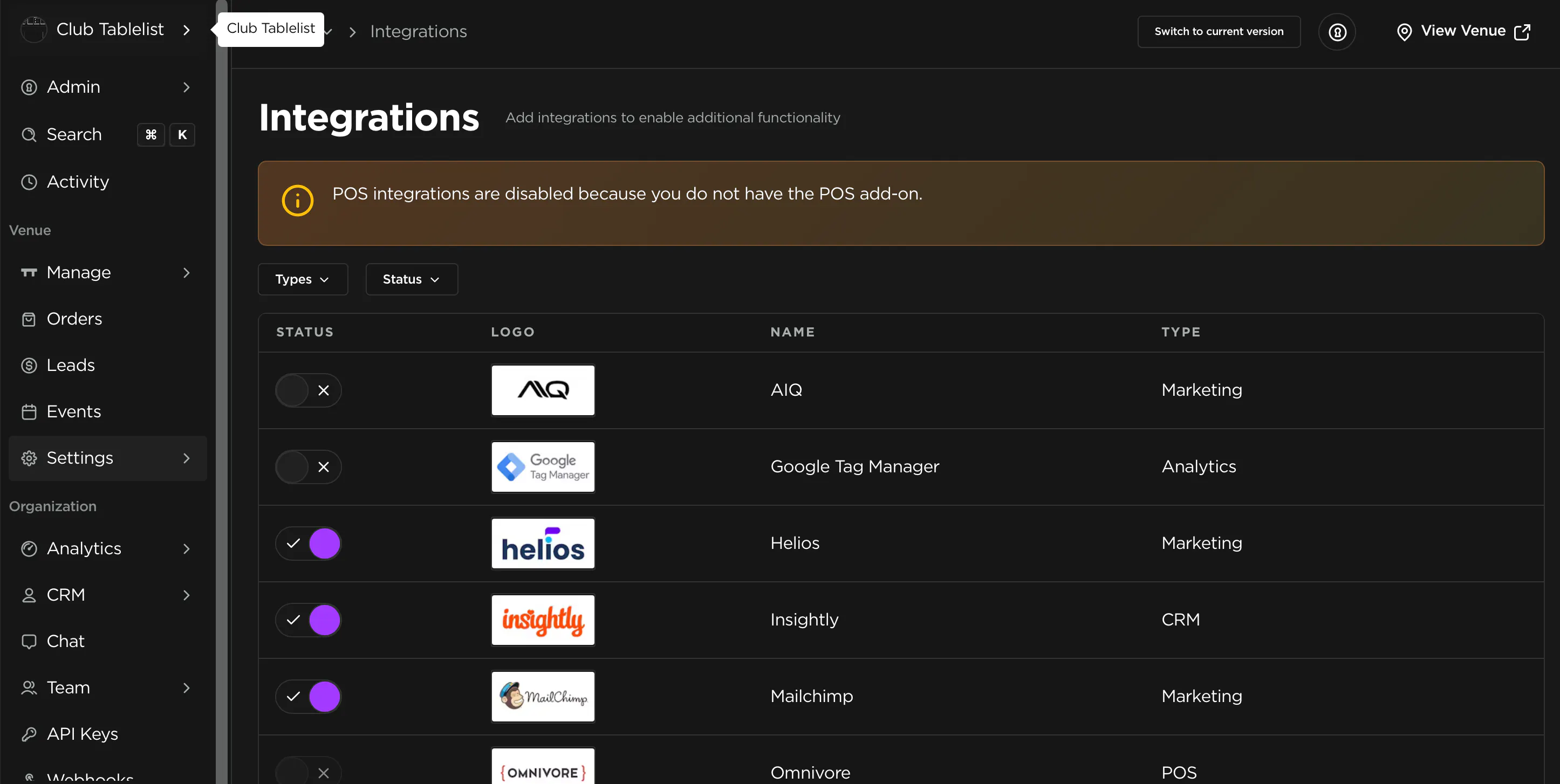Disable the Helios integration toggle
The height and width of the screenshot is (784, 1560).
pyautogui.click(x=308, y=543)
